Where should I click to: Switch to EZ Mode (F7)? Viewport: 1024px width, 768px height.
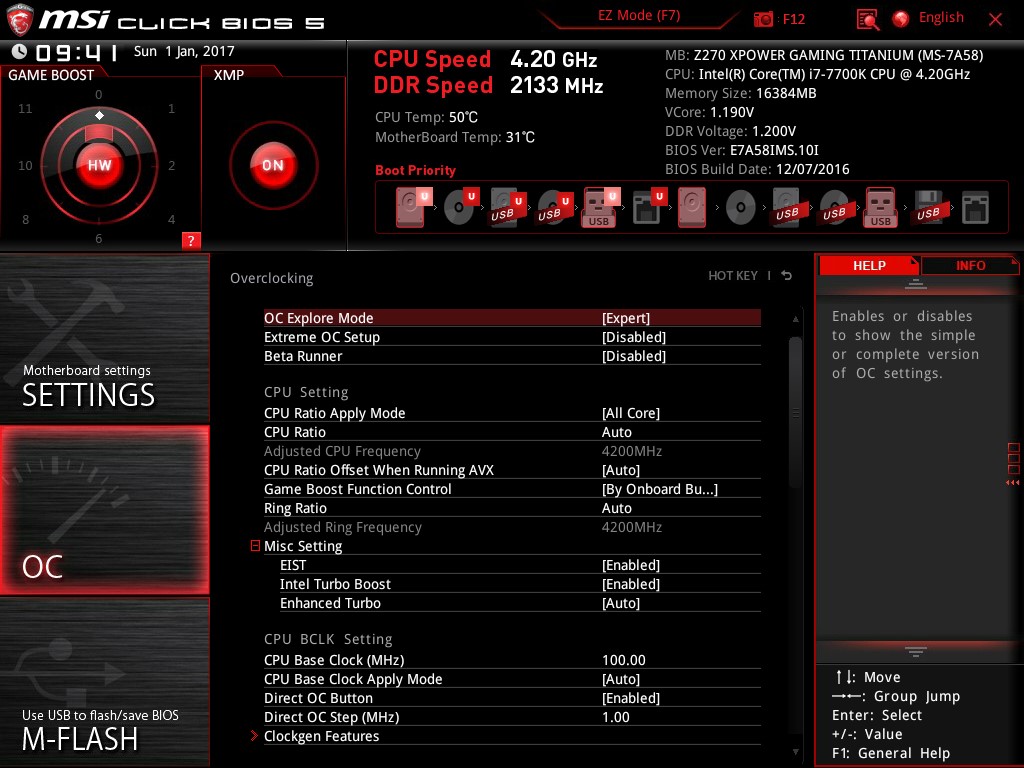640,16
